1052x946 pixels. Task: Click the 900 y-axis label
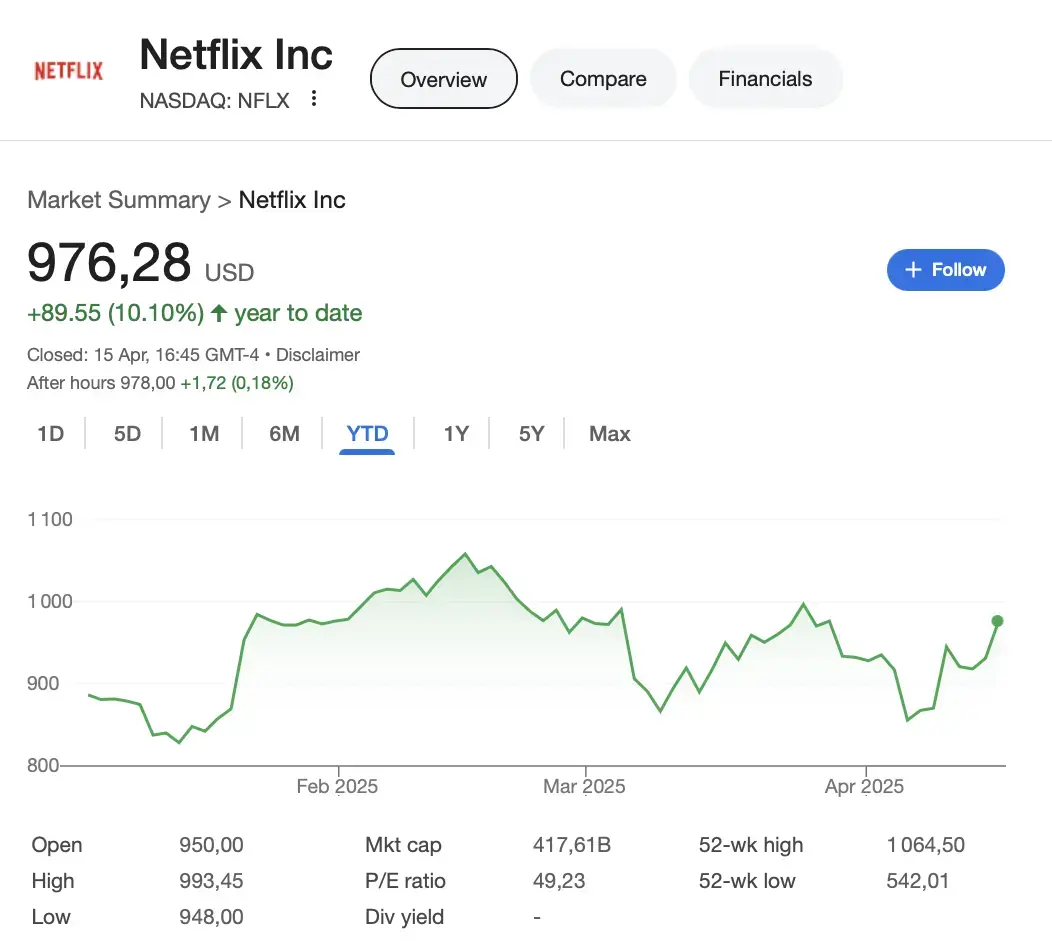coord(43,683)
